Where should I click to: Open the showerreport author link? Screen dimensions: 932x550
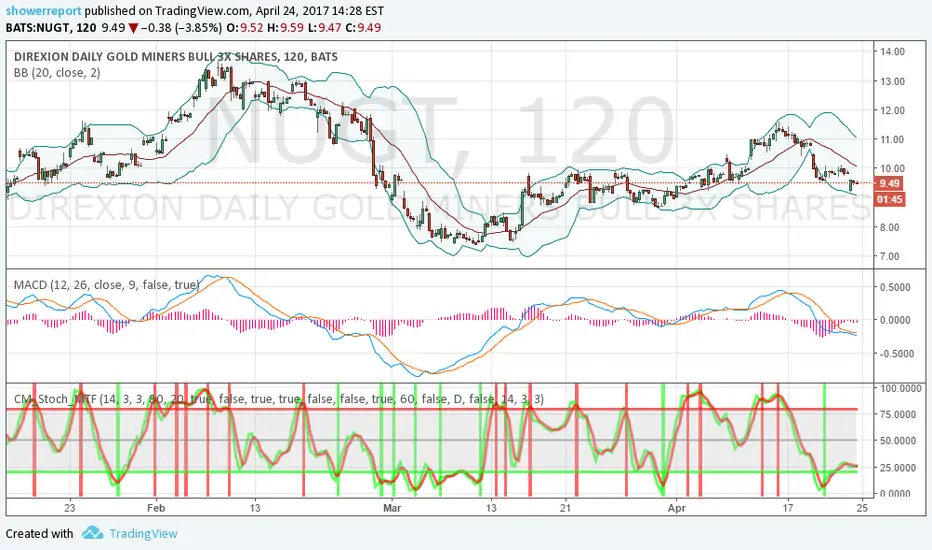point(44,11)
